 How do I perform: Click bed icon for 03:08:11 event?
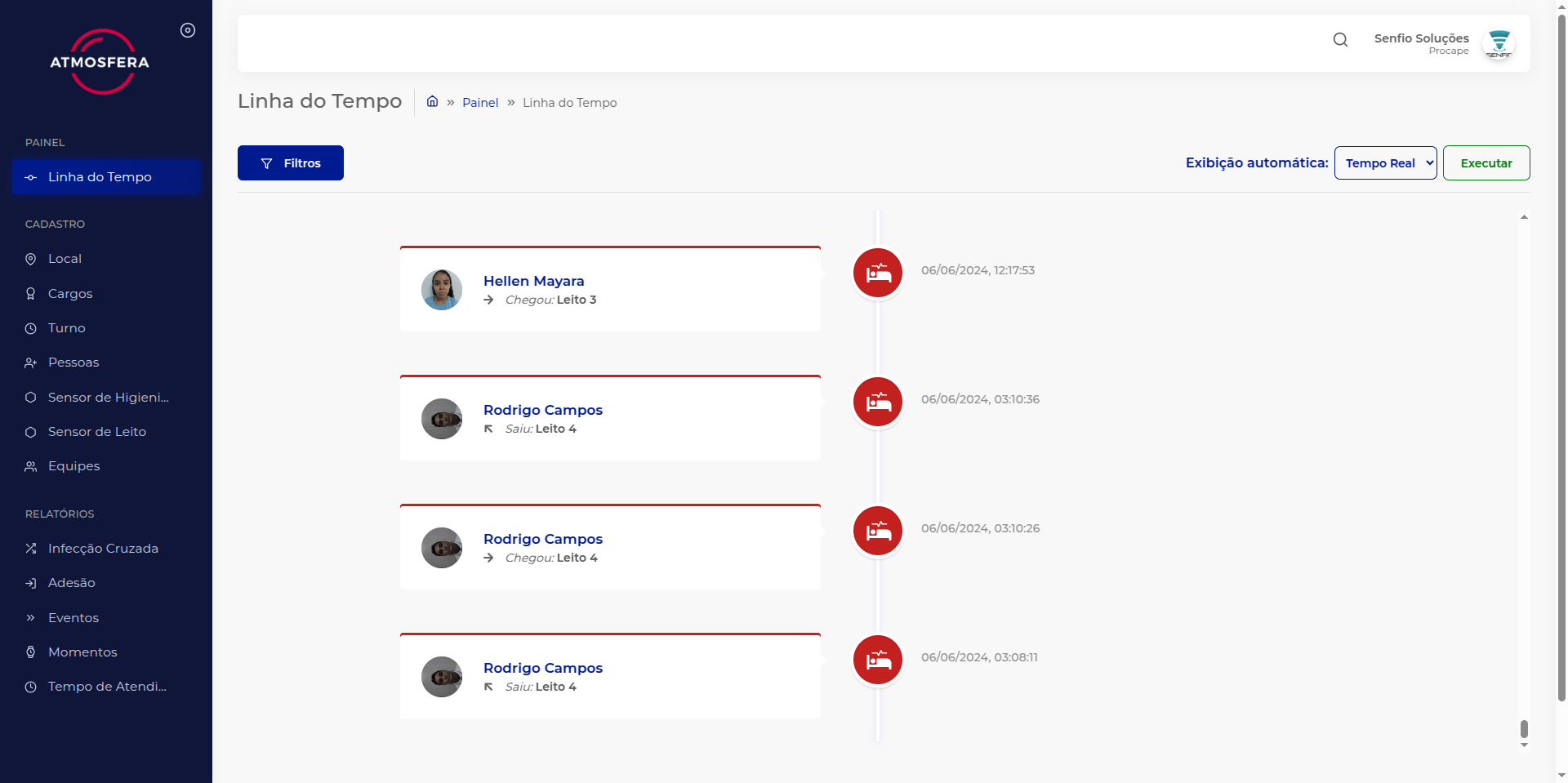pyautogui.click(x=878, y=660)
